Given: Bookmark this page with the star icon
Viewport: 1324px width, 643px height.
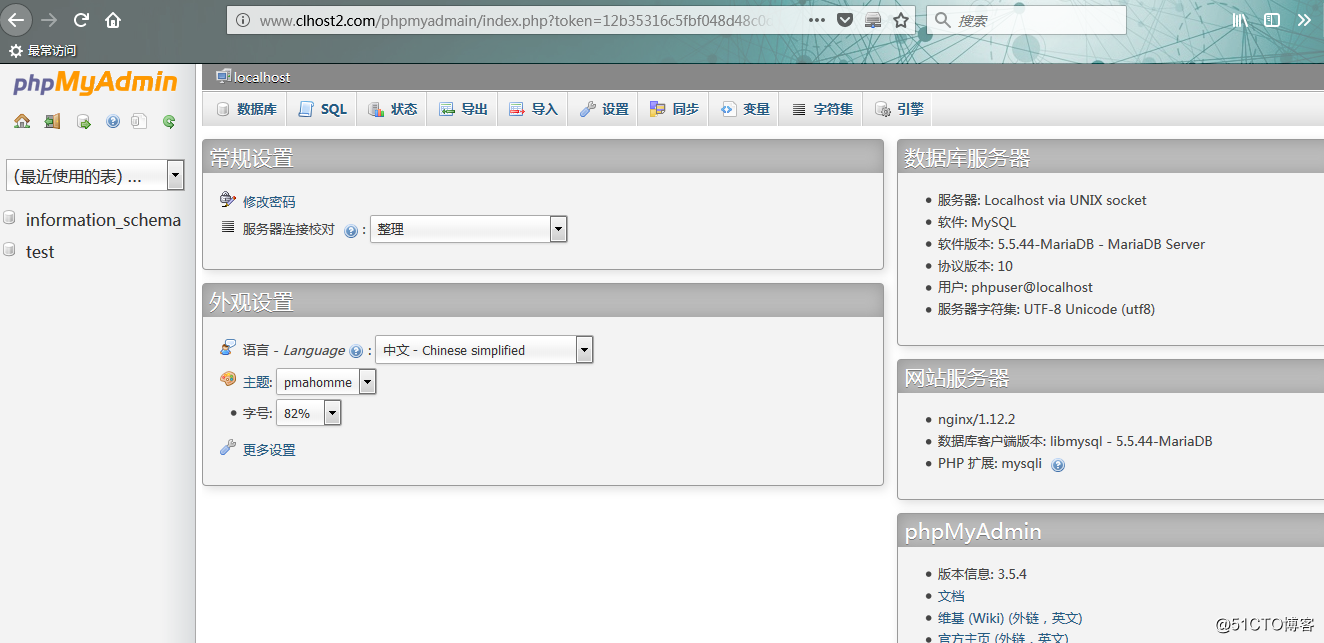Looking at the screenshot, I should [901, 20].
